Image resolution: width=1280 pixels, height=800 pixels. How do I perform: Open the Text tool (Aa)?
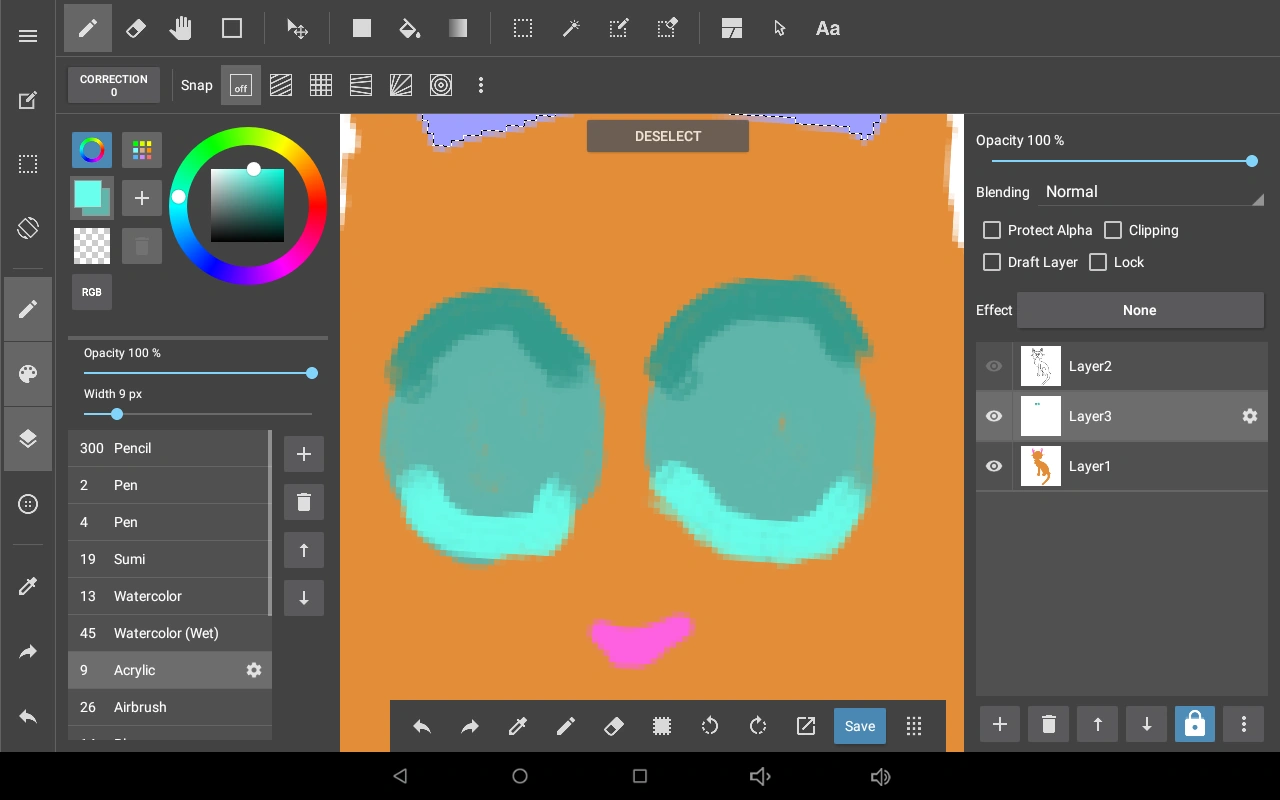coord(827,29)
